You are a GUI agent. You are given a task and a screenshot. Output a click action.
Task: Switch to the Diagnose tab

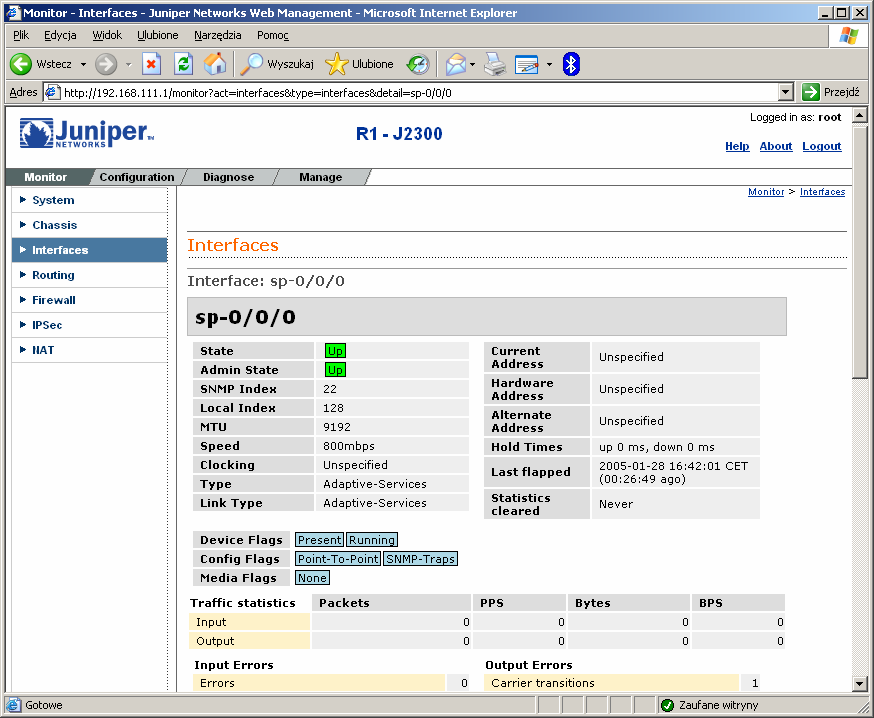pyautogui.click(x=229, y=177)
